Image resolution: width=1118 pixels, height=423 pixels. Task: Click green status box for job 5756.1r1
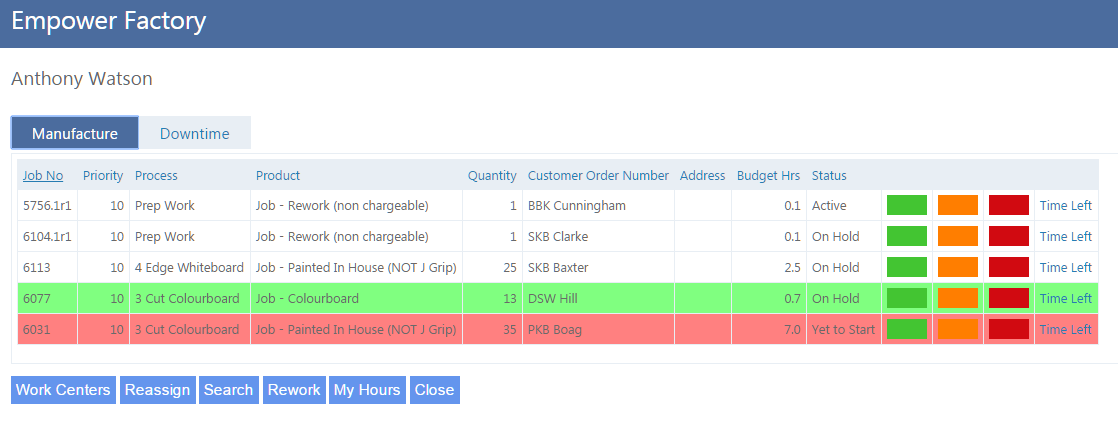pos(906,205)
